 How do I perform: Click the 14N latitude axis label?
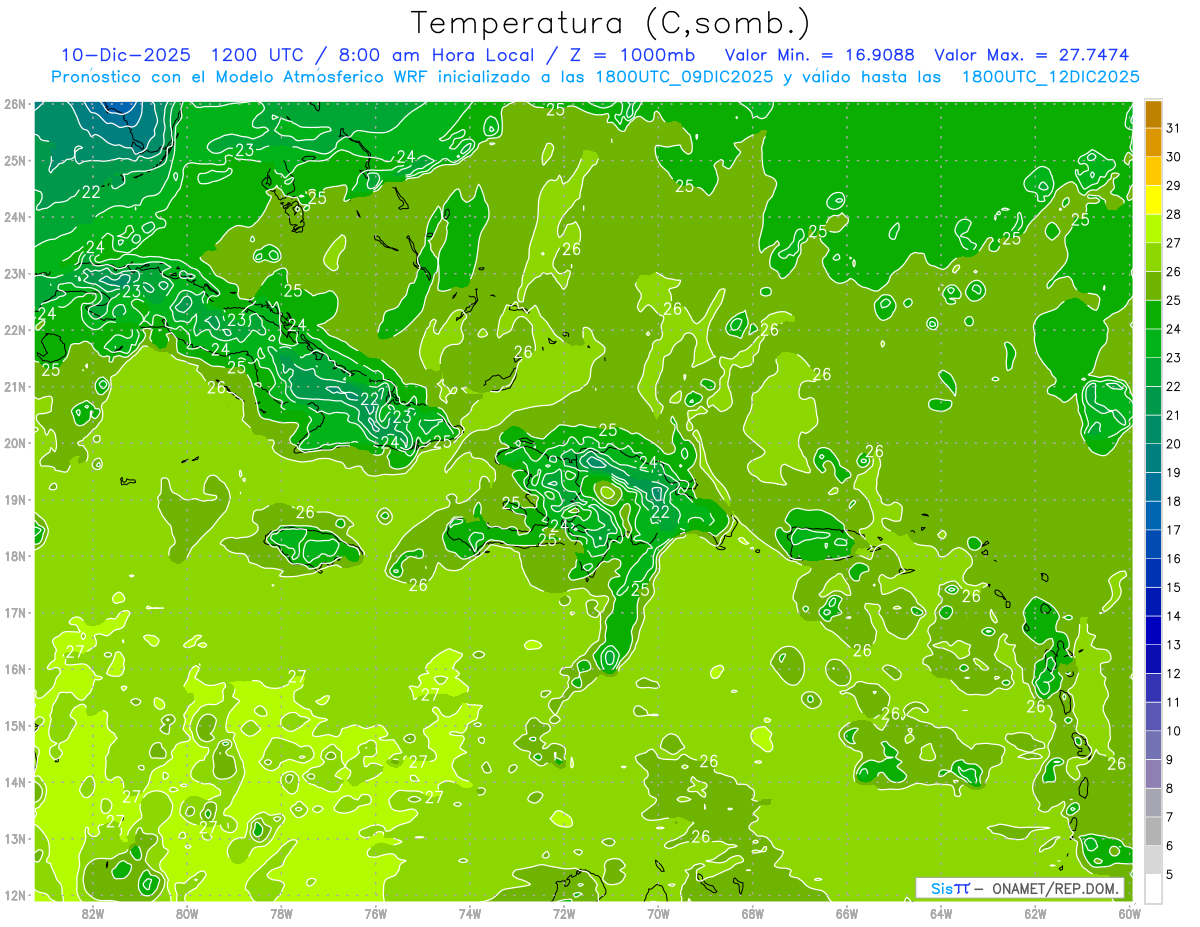click(16, 782)
